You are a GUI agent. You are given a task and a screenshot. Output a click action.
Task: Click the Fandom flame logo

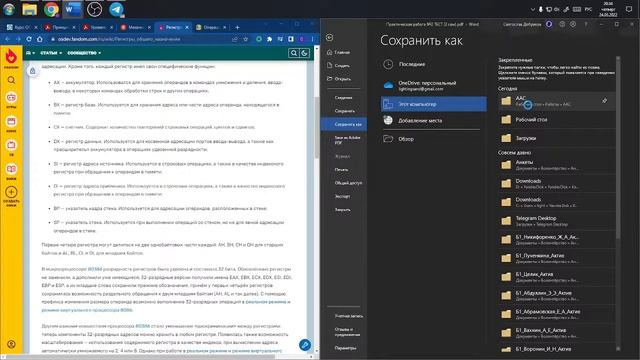tap(11, 57)
